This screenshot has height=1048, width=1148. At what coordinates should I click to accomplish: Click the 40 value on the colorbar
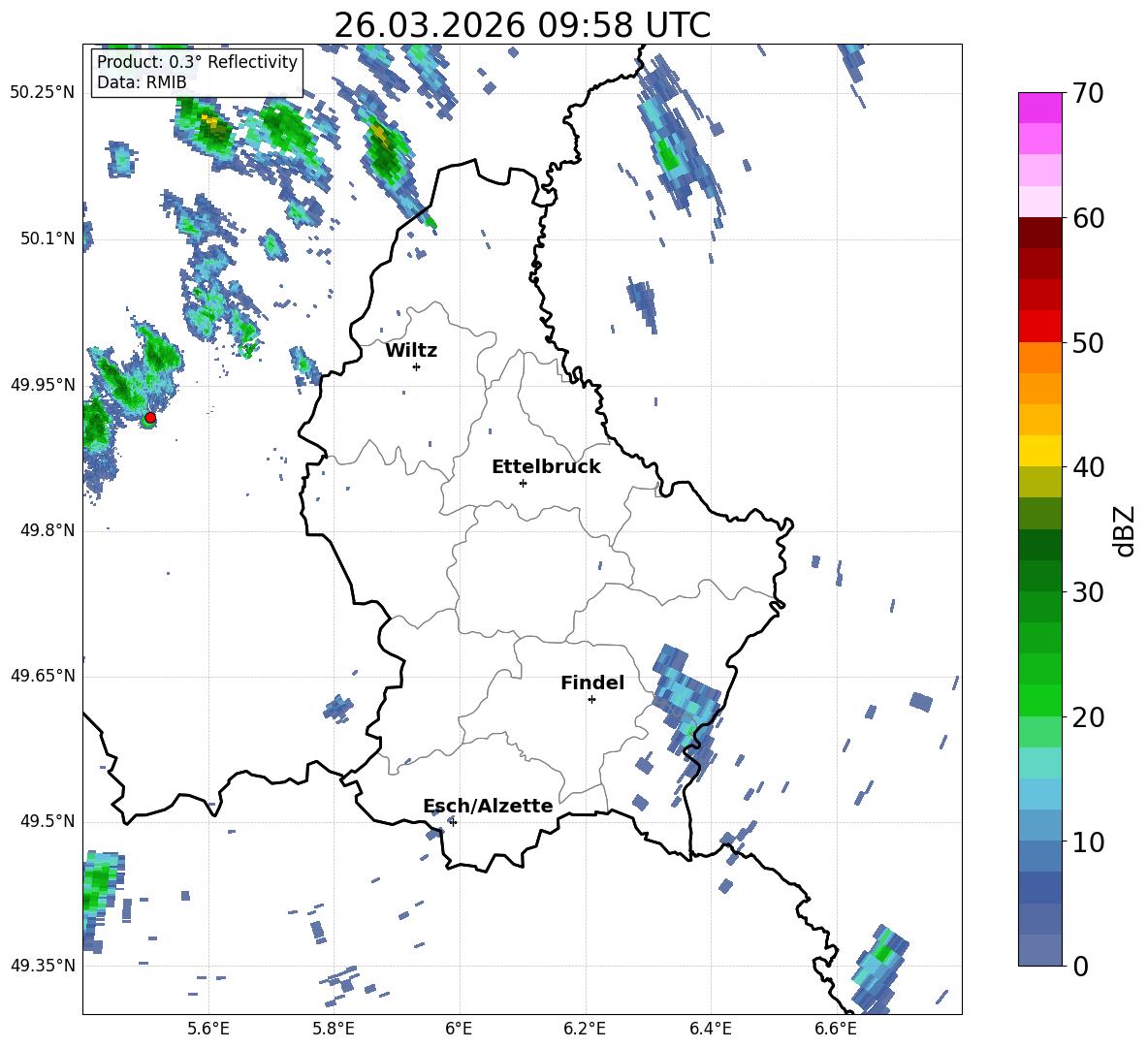pos(1088,467)
